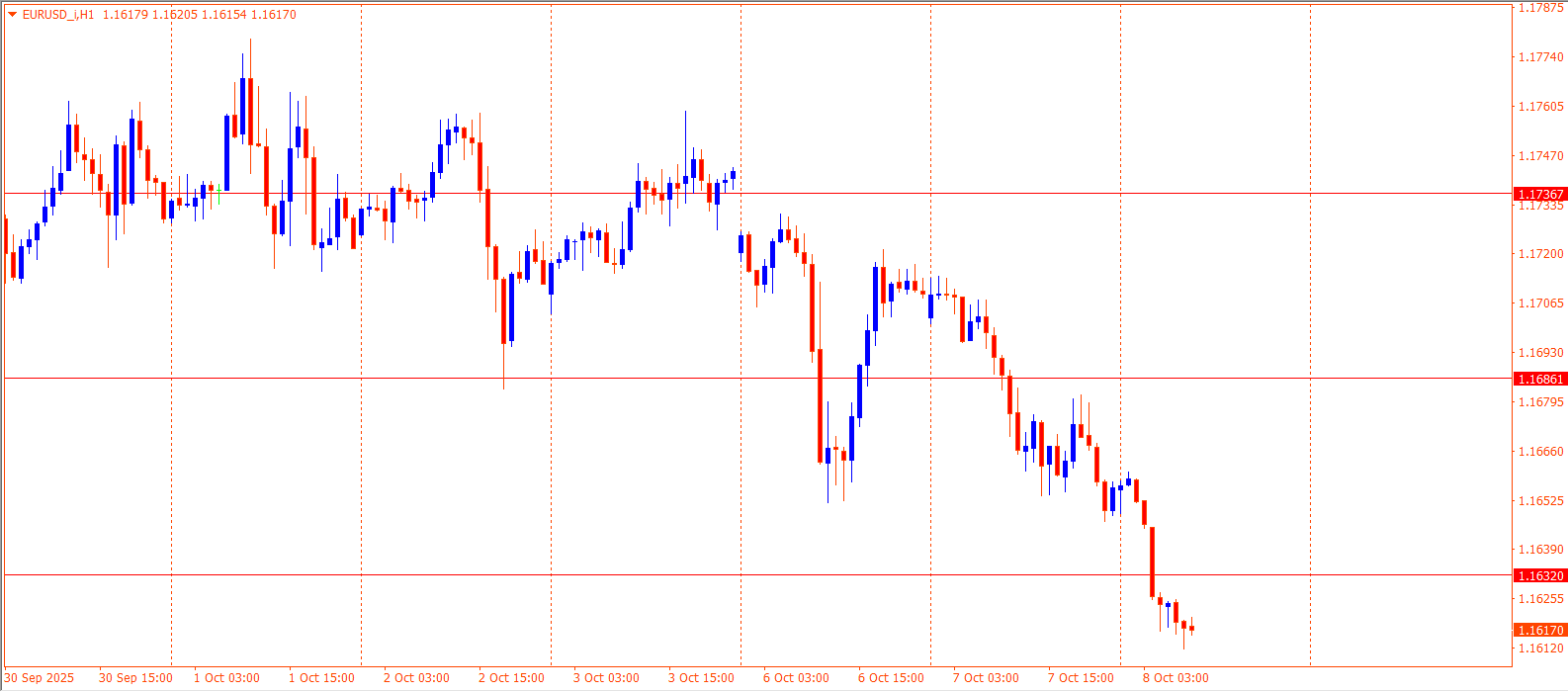Select the 1.17367 red price tag
Viewport: 1568px width, 692px height.
pos(1540,195)
